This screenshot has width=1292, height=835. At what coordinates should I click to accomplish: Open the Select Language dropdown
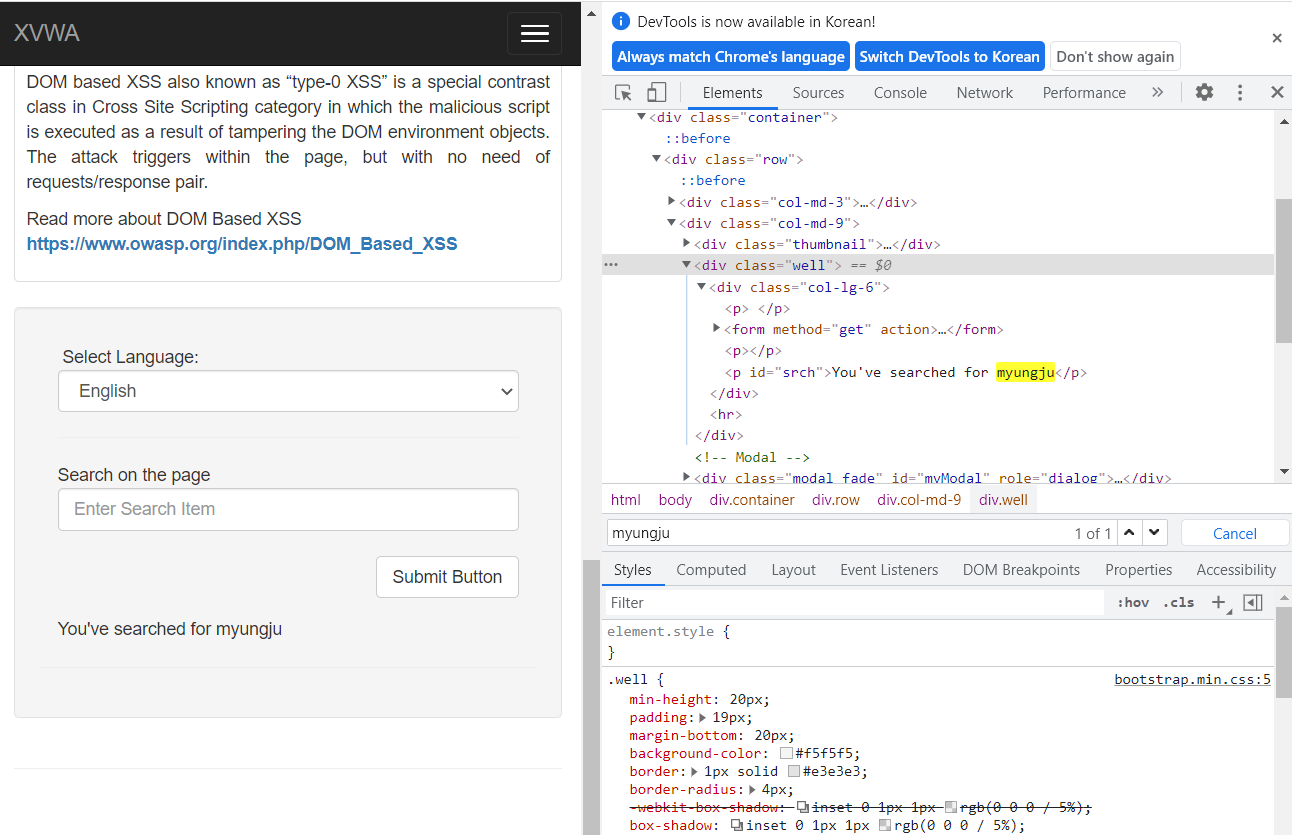pyautogui.click(x=288, y=391)
